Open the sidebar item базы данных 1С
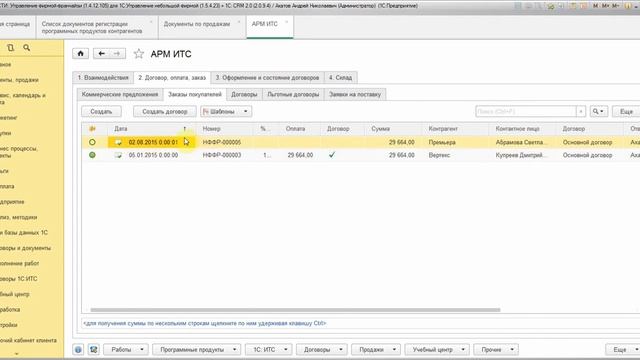Image resolution: width=640 pixels, height=360 pixels. (24, 233)
